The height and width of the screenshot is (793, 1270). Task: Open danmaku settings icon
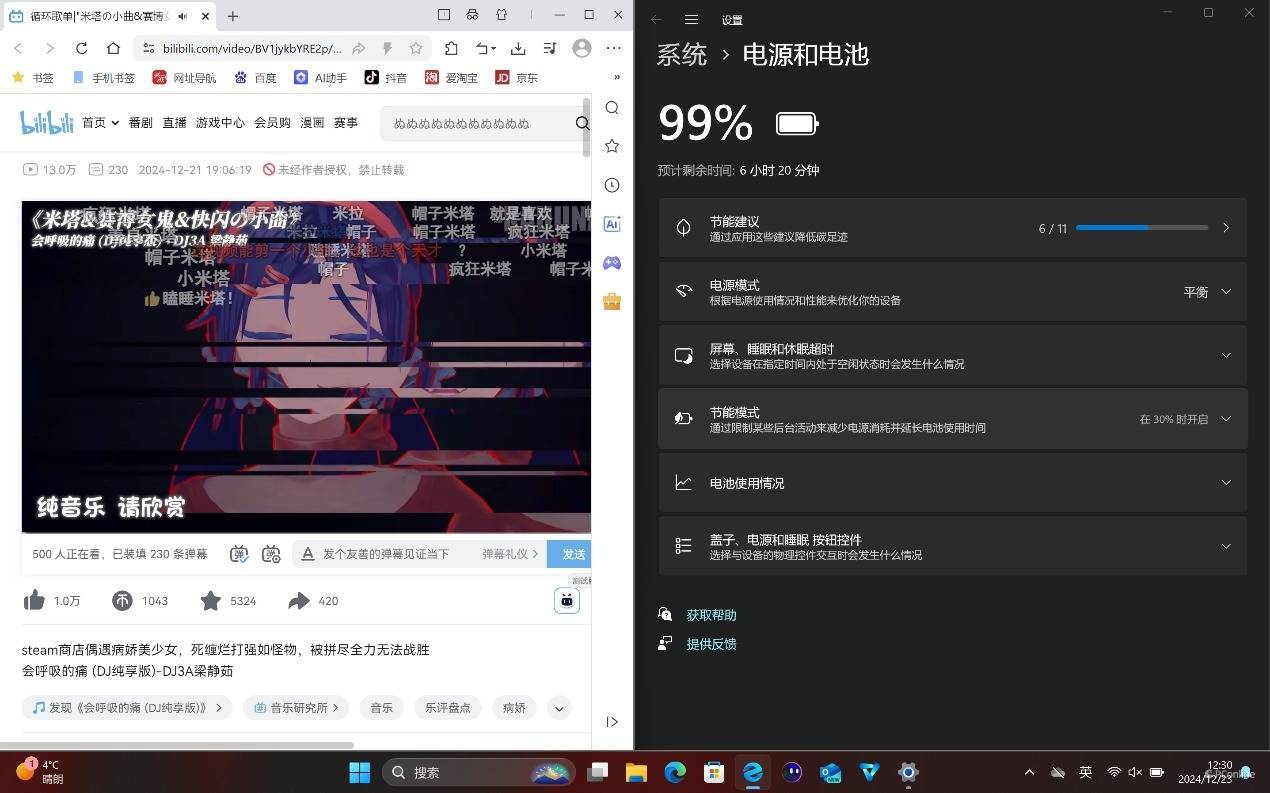[x=271, y=554]
